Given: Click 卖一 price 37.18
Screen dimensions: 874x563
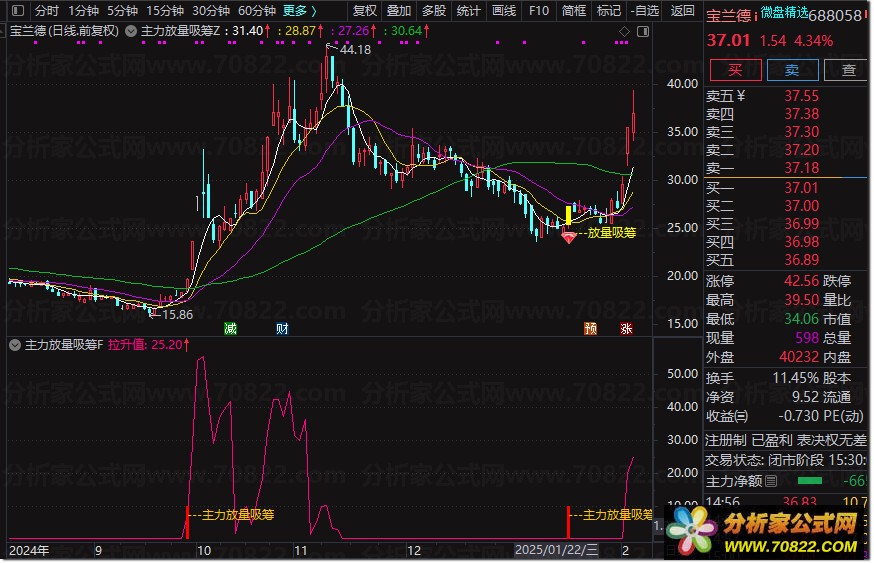Looking at the screenshot, I should click(802, 168).
